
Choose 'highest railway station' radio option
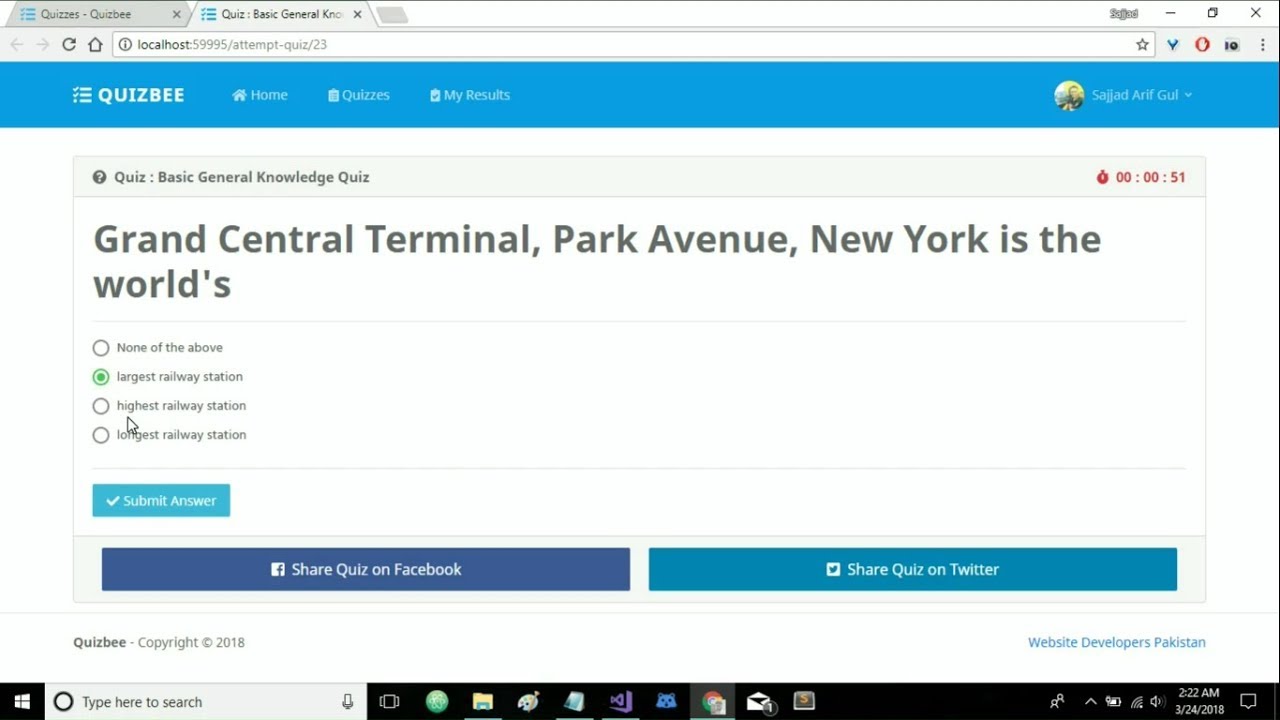tap(101, 406)
